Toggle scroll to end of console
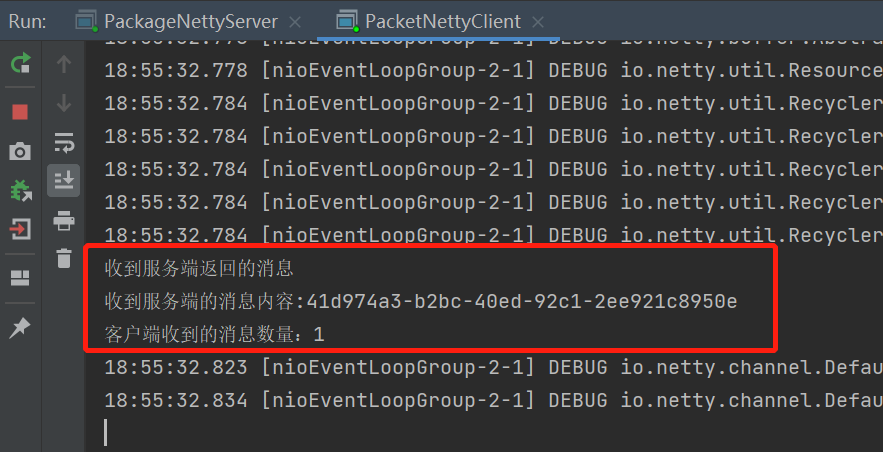Screen dimensions: 883x452 (x=64, y=180)
